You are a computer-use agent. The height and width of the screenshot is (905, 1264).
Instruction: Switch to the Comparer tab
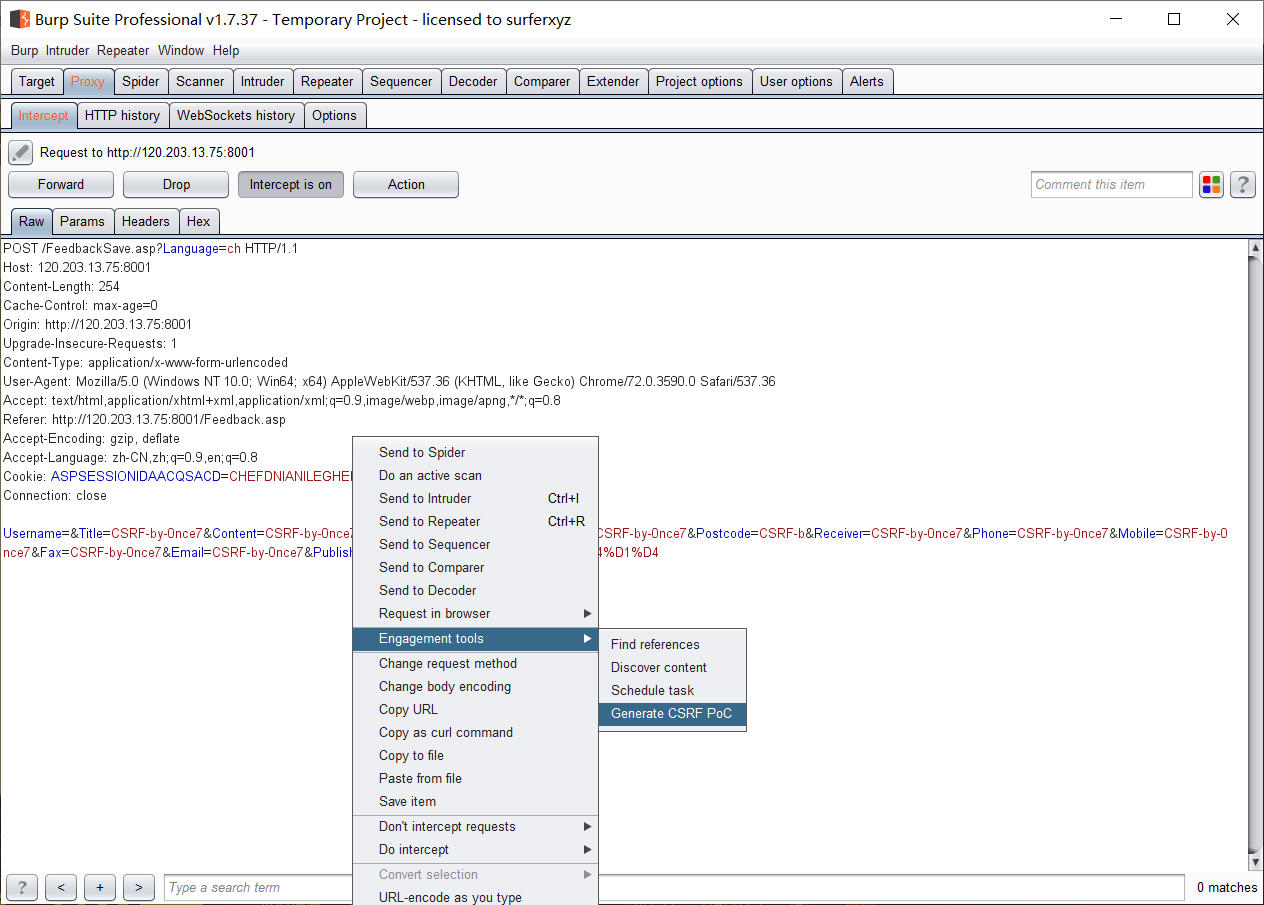click(x=542, y=82)
